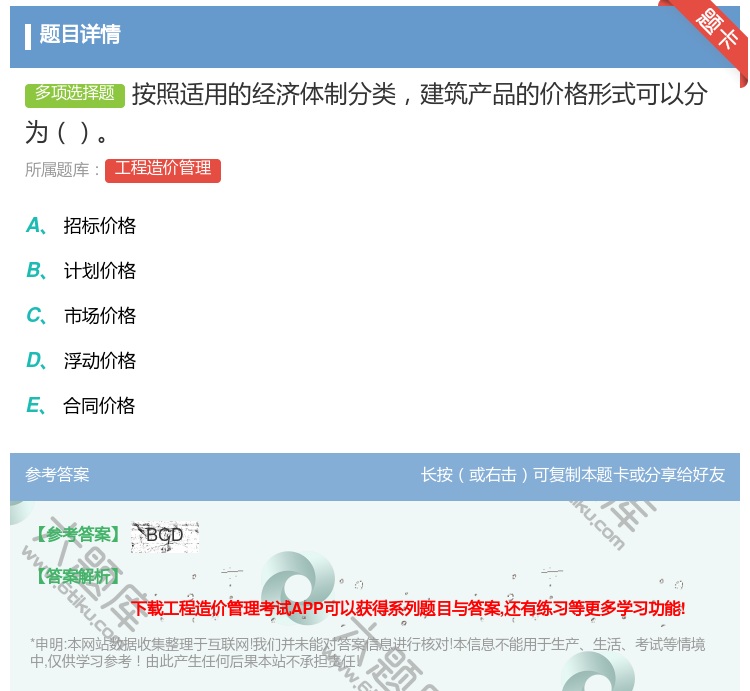The height and width of the screenshot is (691, 750).
Task: Click the 多项选择题 question type badge
Action: pos(75,95)
